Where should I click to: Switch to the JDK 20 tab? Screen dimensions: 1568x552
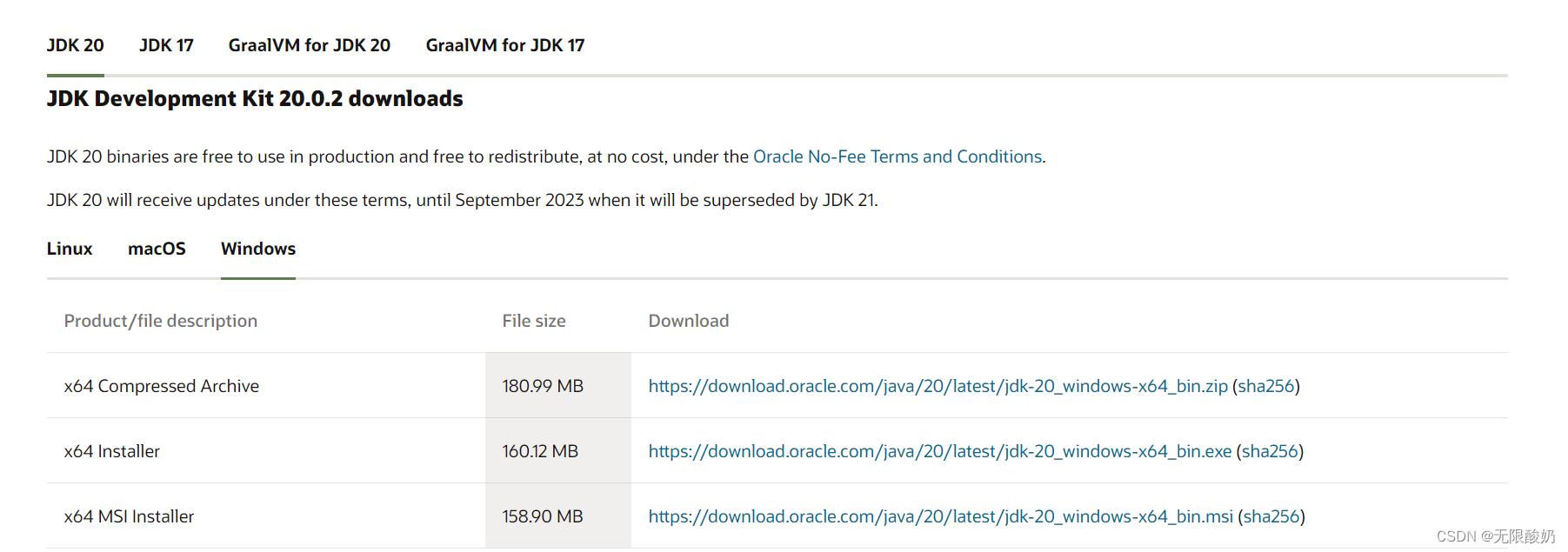(76, 45)
